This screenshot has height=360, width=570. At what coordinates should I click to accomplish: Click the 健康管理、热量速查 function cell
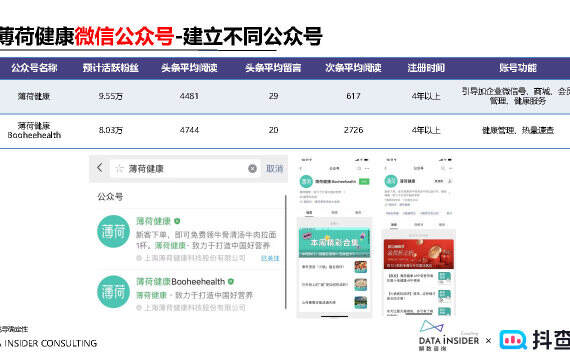tap(518, 130)
